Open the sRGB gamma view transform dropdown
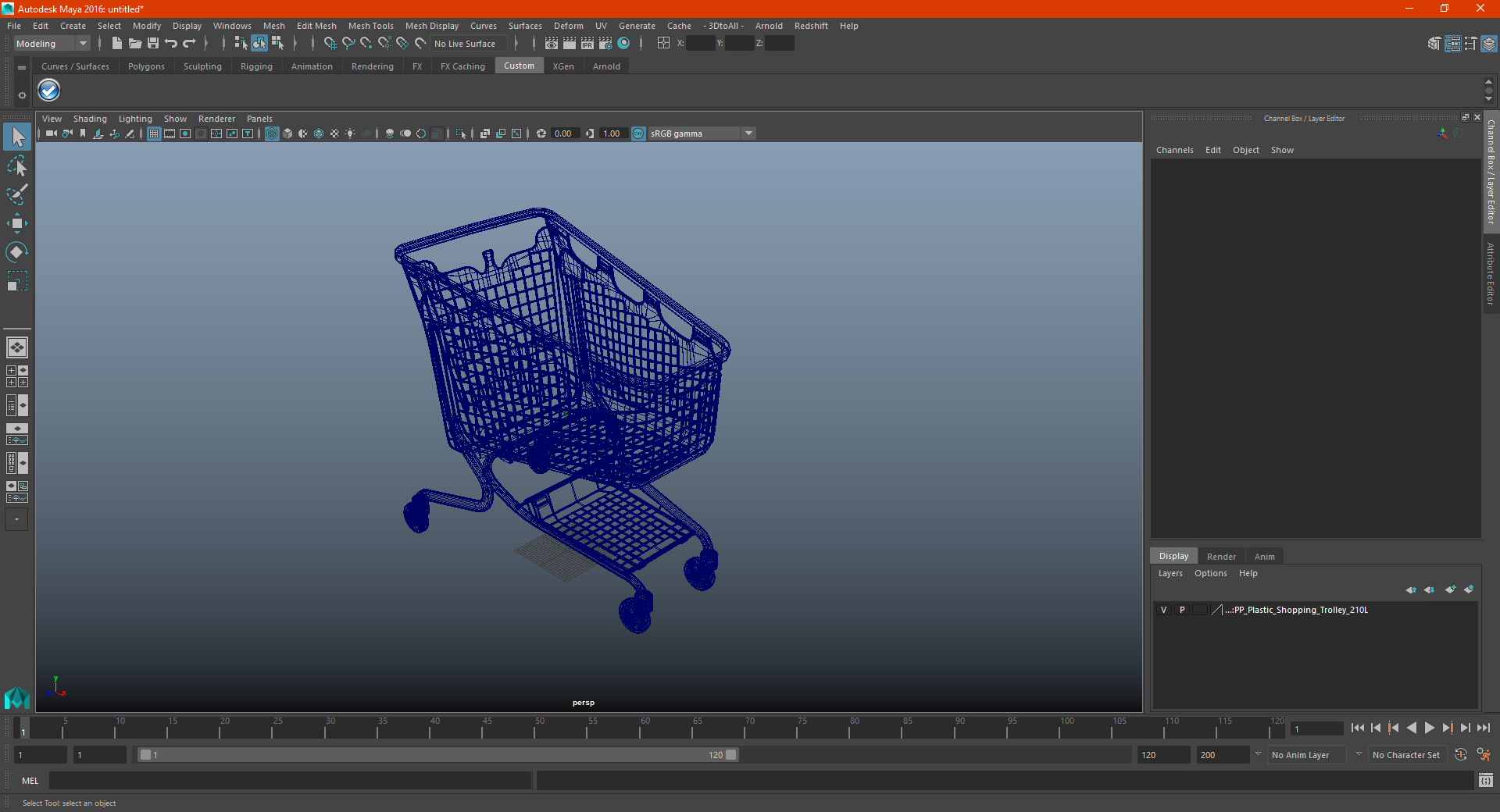 coord(702,134)
